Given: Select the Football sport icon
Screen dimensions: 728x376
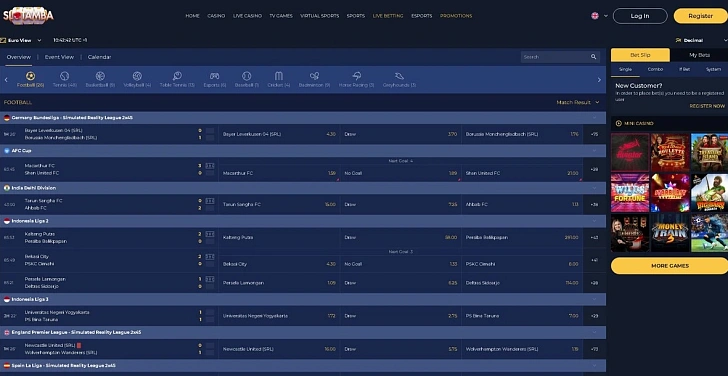Looking at the screenshot, I should [x=31, y=76].
